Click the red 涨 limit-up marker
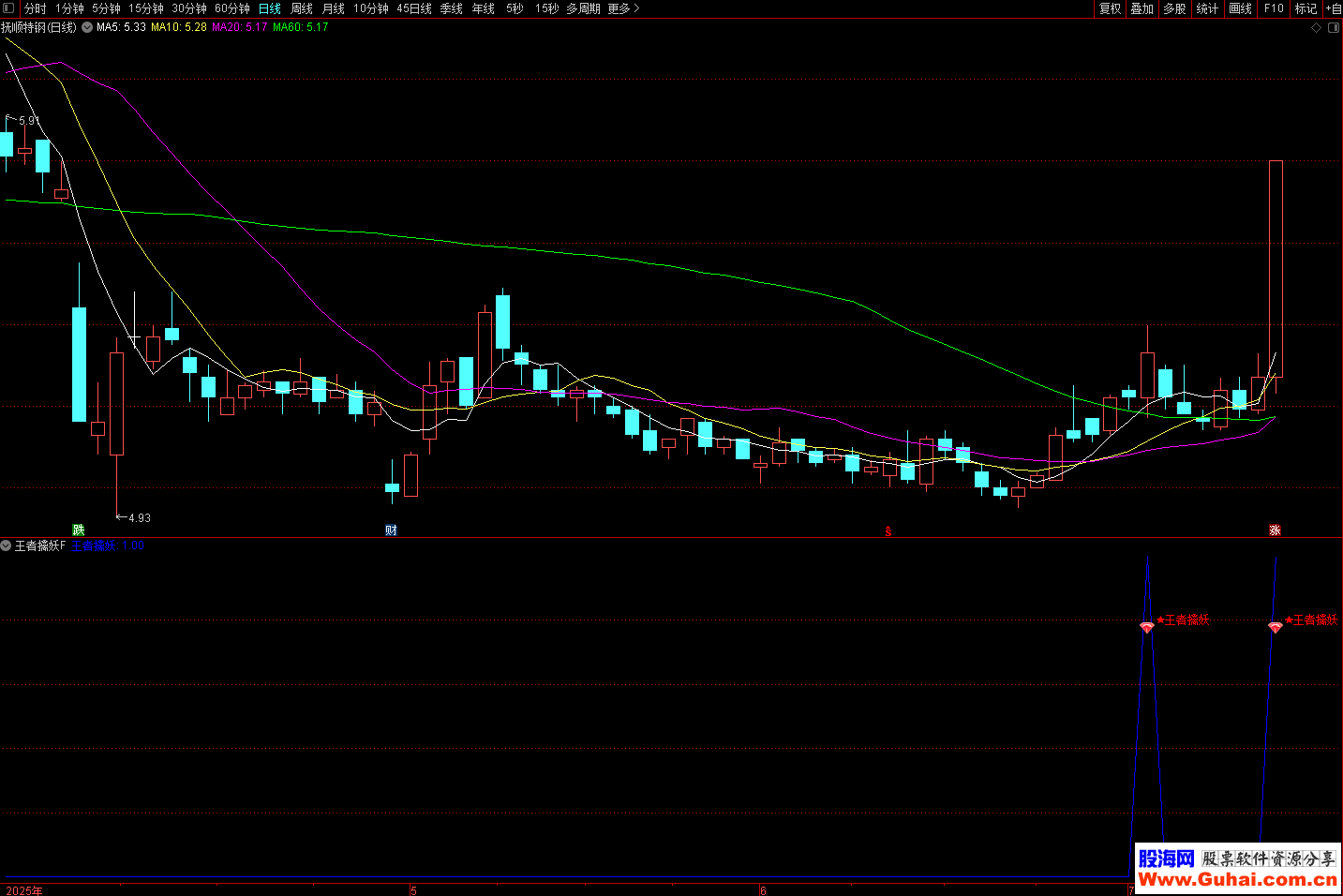The image size is (1343, 896). click(x=1275, y=530)
